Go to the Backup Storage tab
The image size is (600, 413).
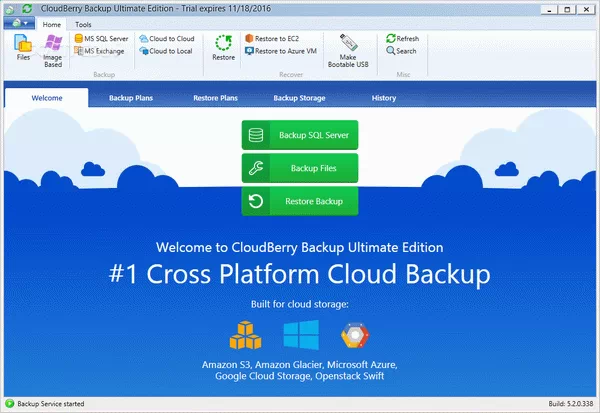[x=300, y=98]
